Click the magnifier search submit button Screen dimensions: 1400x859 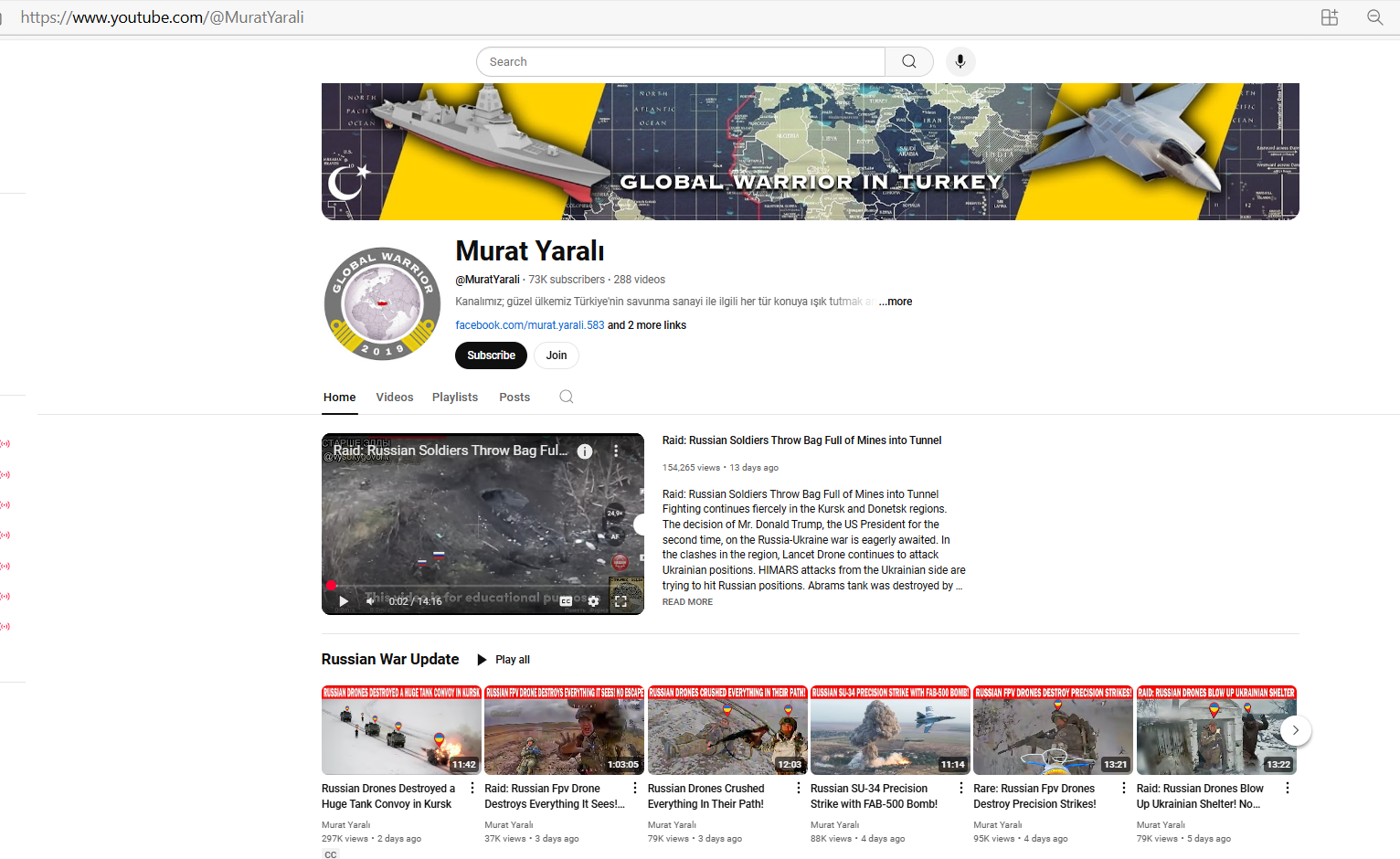(908, 61)
